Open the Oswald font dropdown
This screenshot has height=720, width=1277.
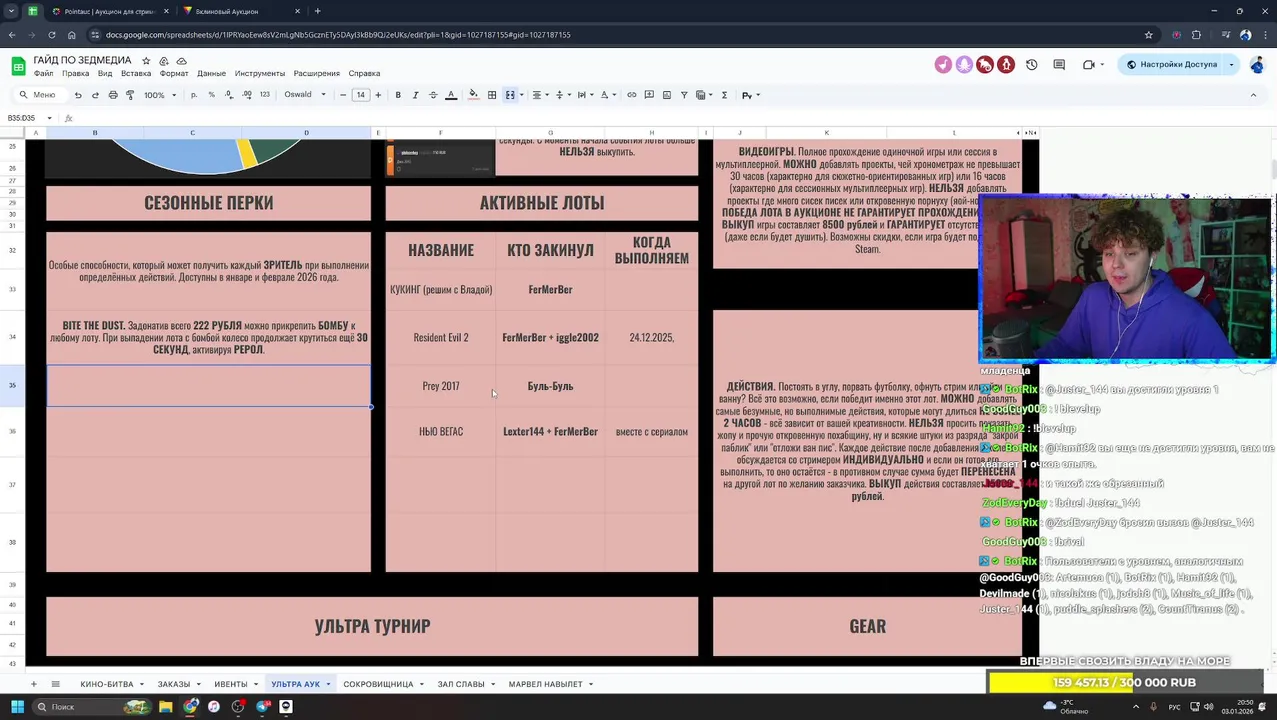[305, 95]
